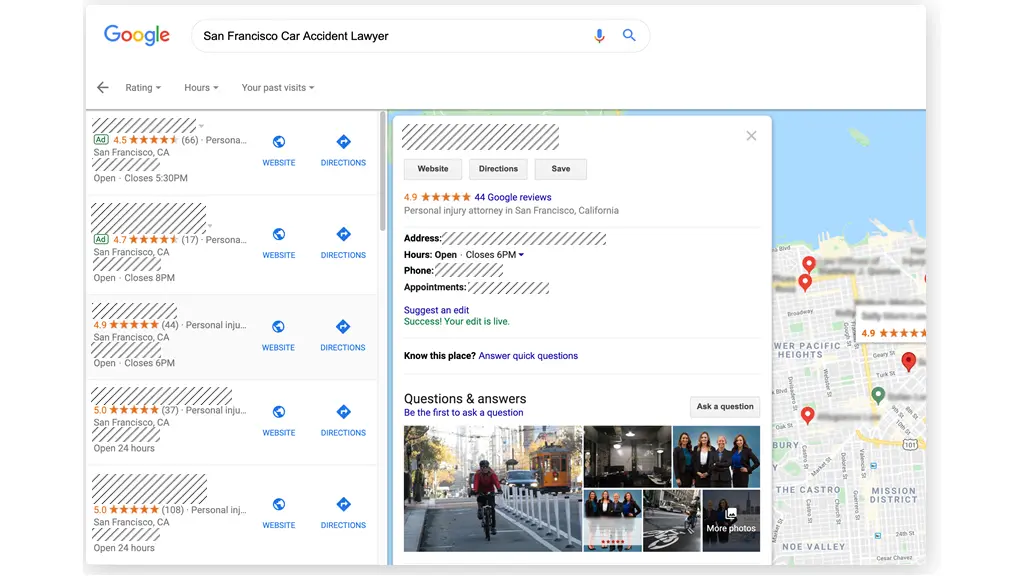This screenshot has width=1024, height=576.
Task: Click Directions icon for the first listing
Action: coord(343,143)
